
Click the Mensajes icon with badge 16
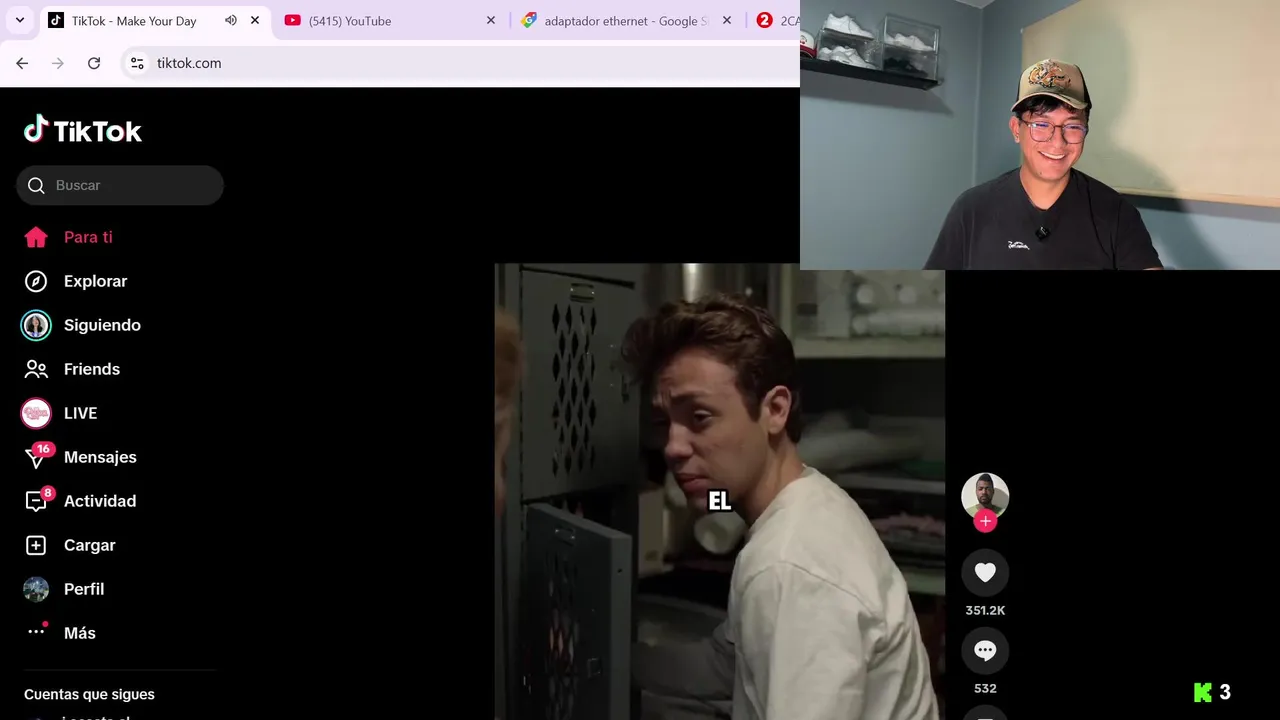coord(37,457)
